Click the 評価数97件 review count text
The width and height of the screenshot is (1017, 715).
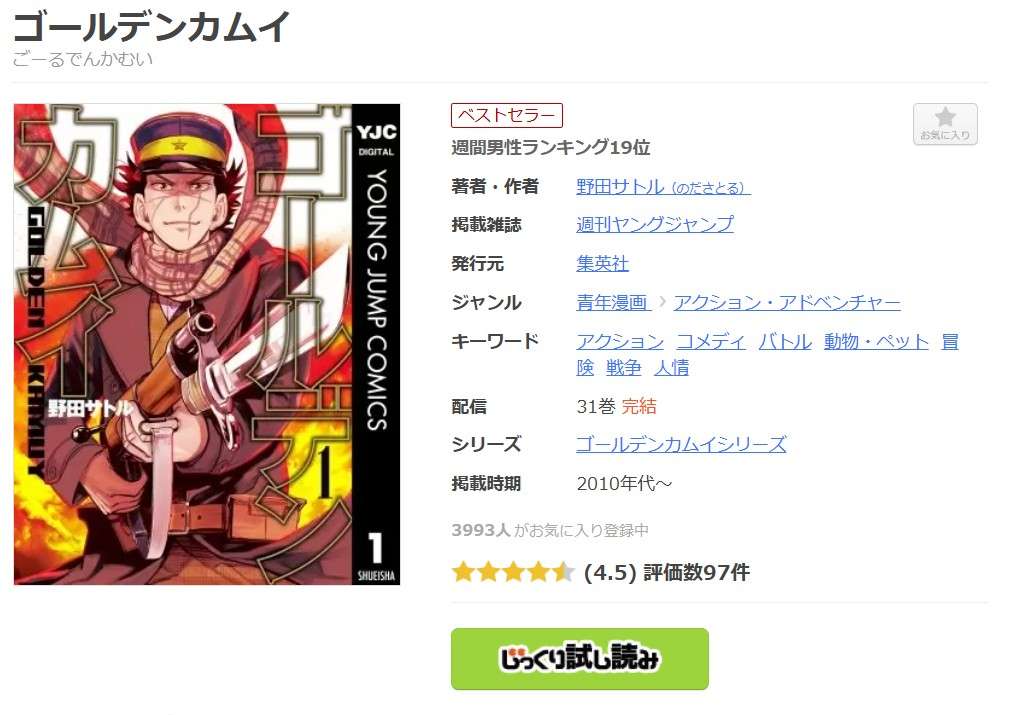696,572
